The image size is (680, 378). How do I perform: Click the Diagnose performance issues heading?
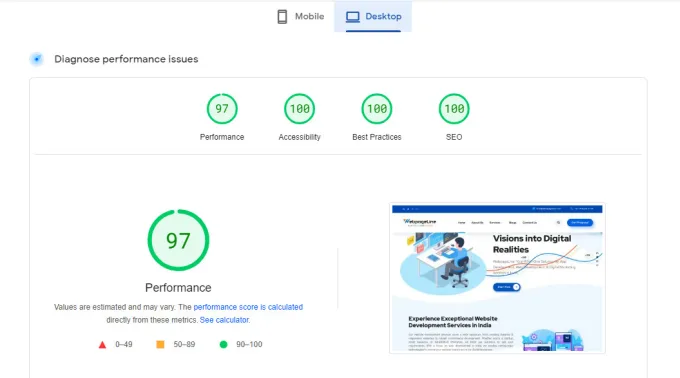pos(126,59)
